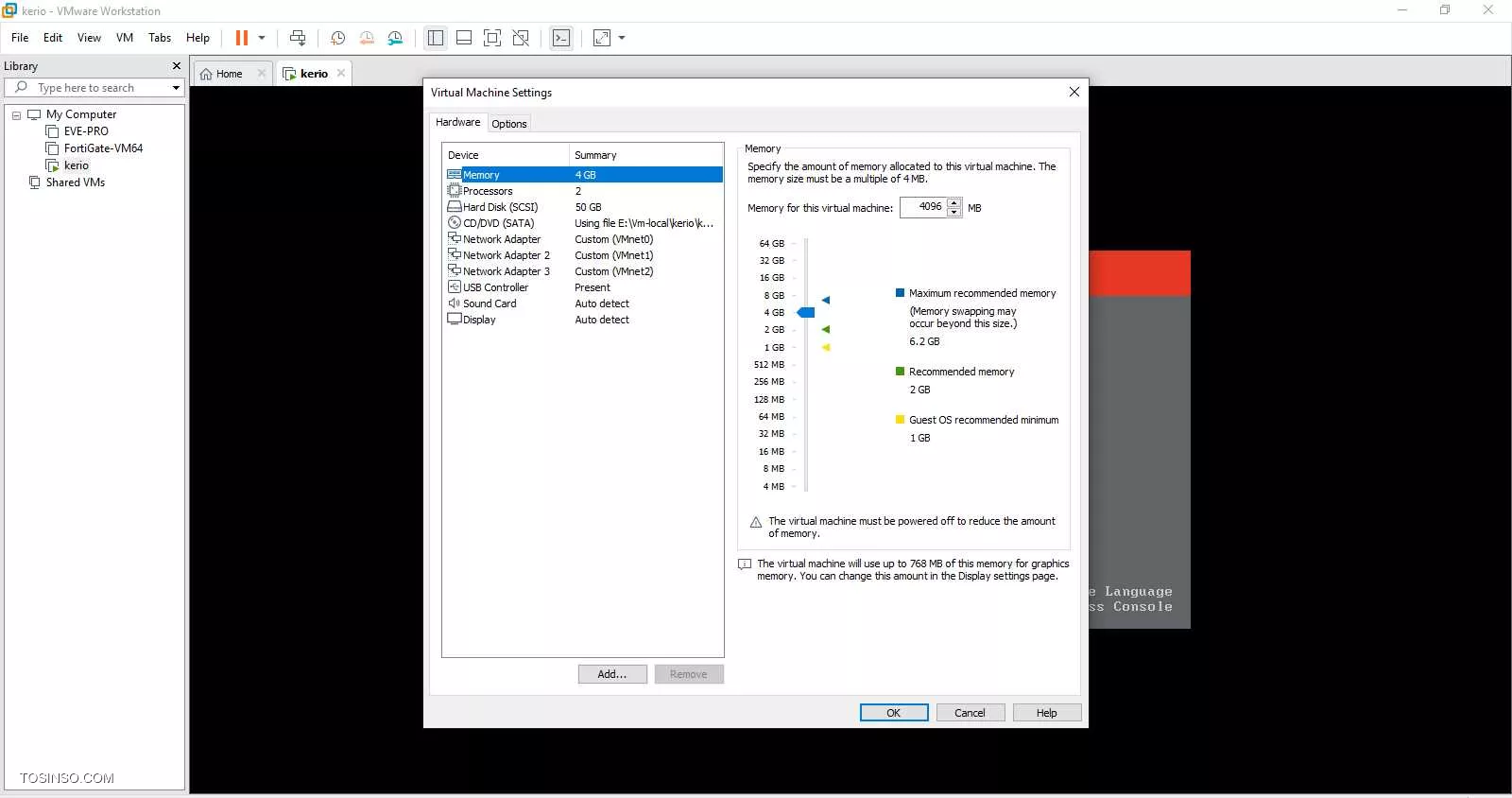Select the Display device

point(584,320)
